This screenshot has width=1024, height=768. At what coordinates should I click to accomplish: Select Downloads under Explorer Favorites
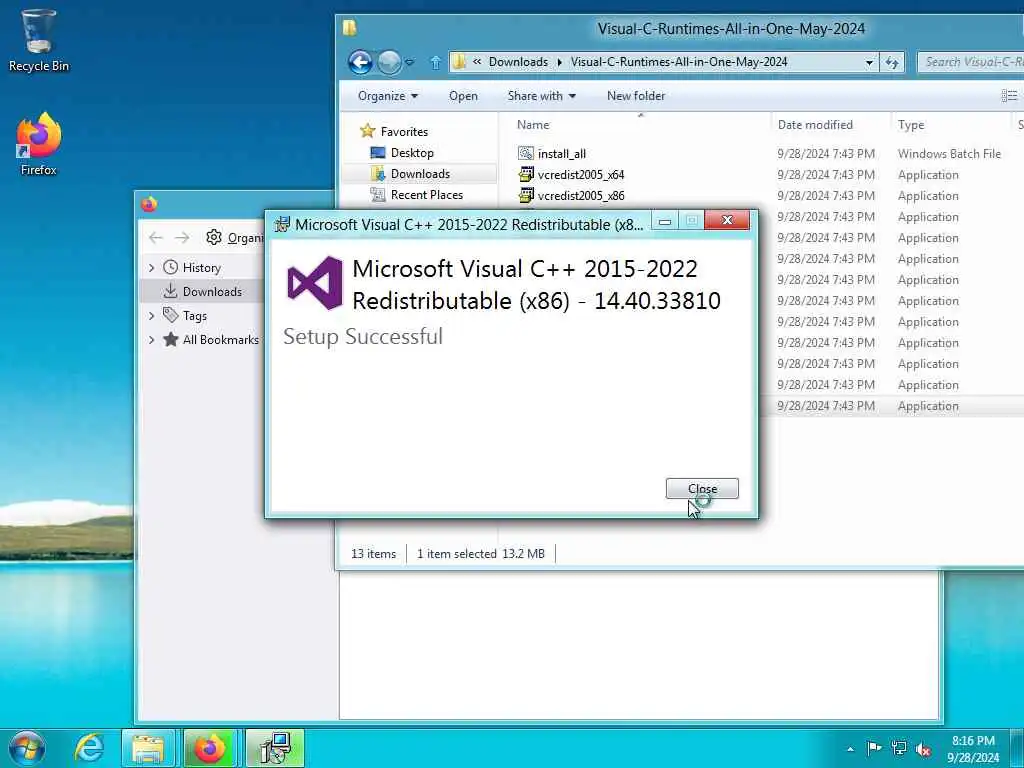(420, 174)
